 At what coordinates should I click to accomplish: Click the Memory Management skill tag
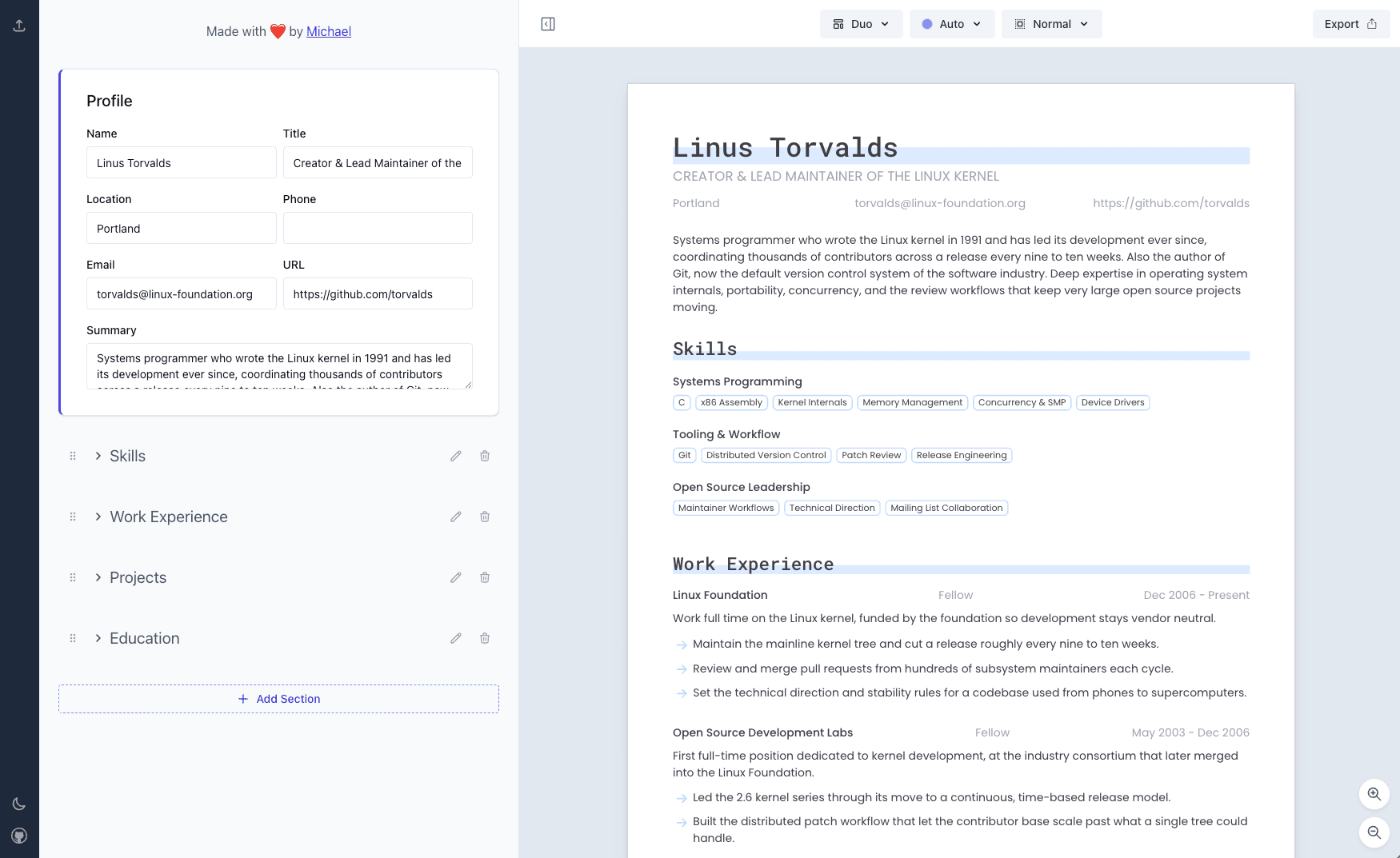click(x=913, y=402)
